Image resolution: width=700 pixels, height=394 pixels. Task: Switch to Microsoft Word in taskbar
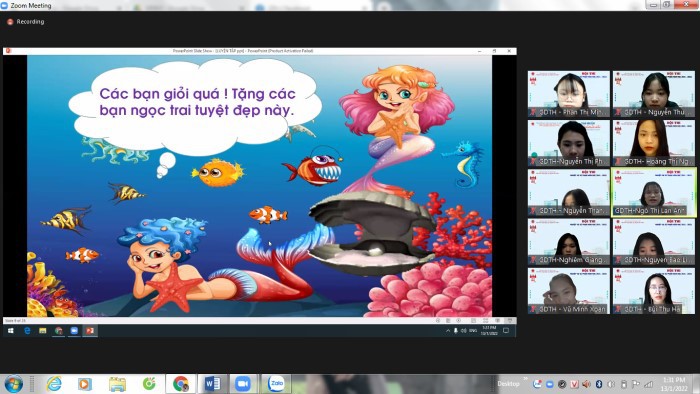click(x=212, y=384)
